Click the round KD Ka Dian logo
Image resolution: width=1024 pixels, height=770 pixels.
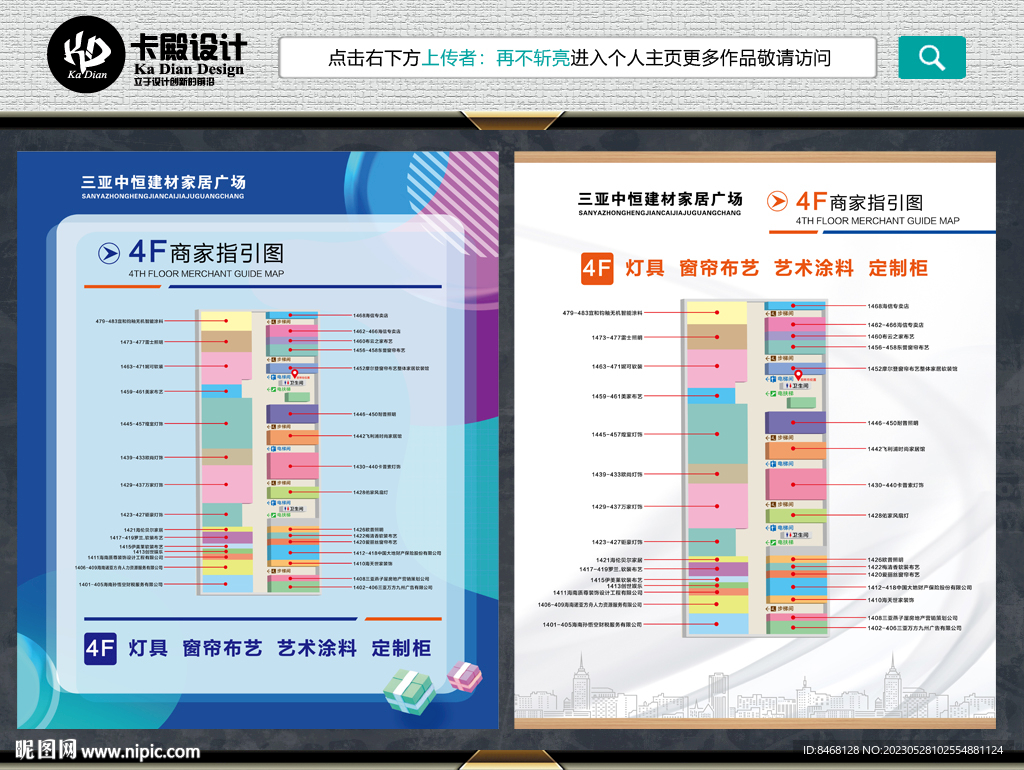tap(86, 55)
